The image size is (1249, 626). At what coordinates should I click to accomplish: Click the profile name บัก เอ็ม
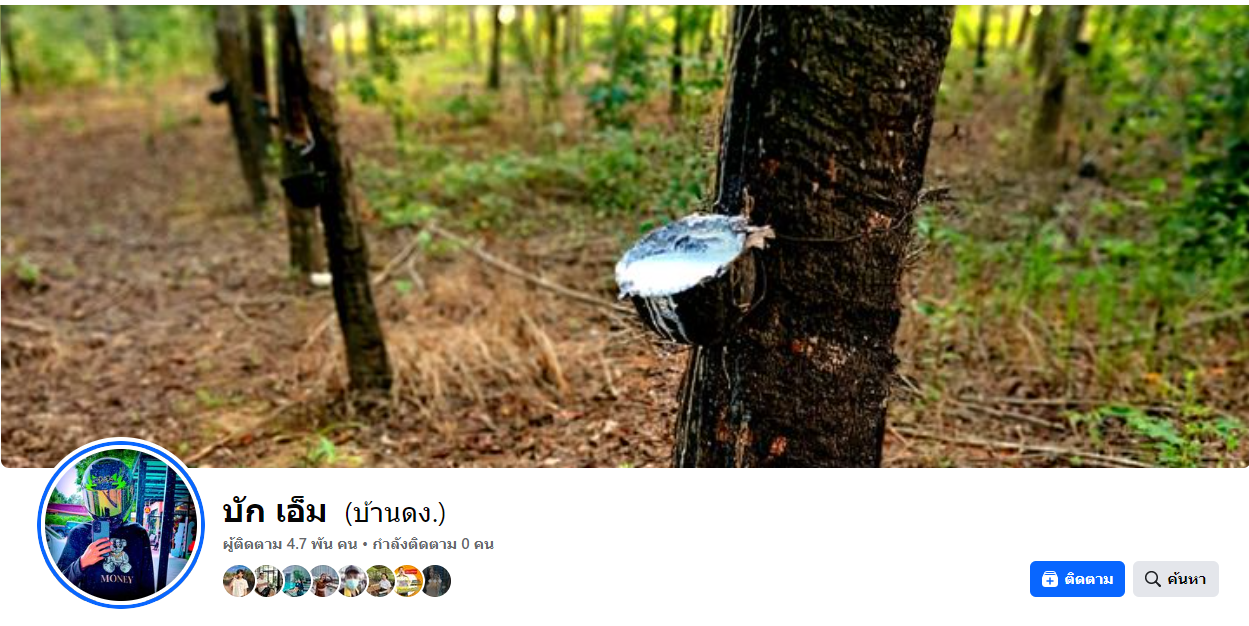[274, 512]
